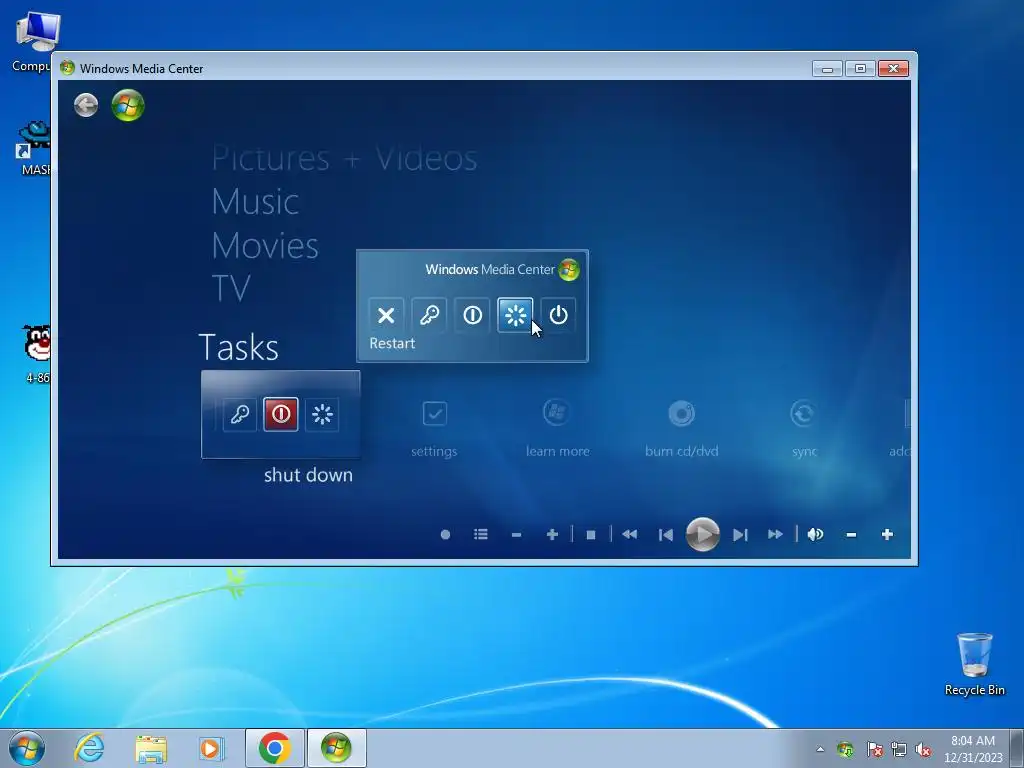Select the Recycle Bin desktop icon
Image resolution: width=1024 pixels, height=768 pixels.
point(974,664)
